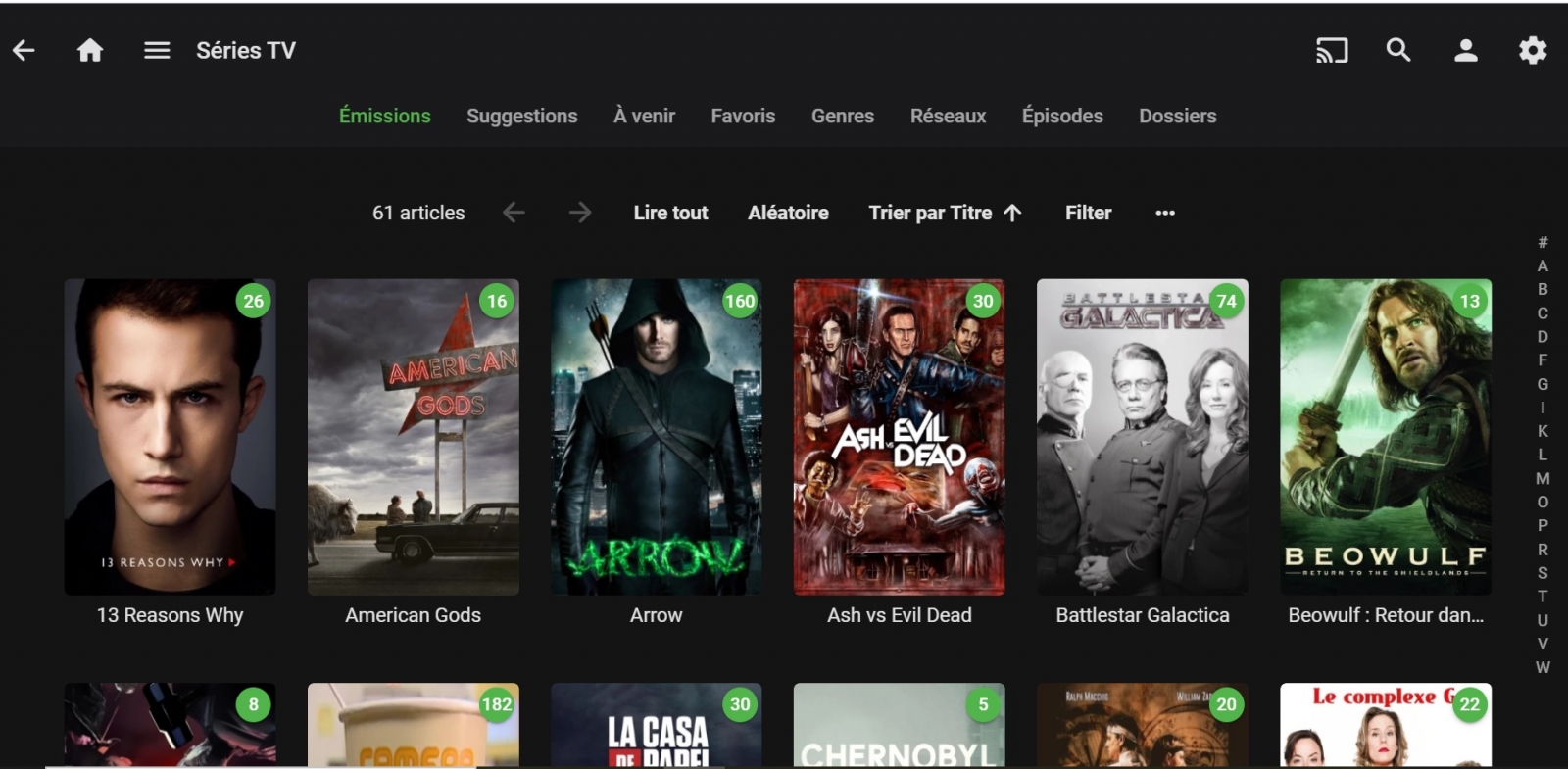Select the Réseaux tab
Image resolution: width=1568 pixels, height=769 pixels.
[x=949, y=116]
